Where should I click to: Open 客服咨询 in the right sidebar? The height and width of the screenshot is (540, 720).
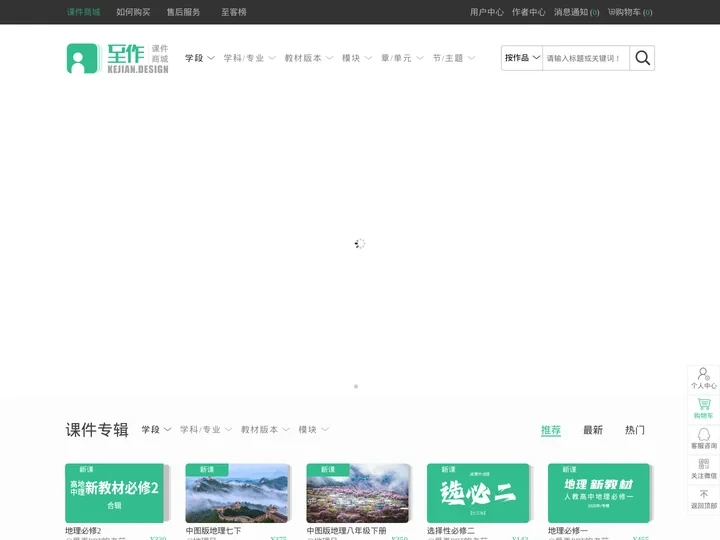coord(703,439)
